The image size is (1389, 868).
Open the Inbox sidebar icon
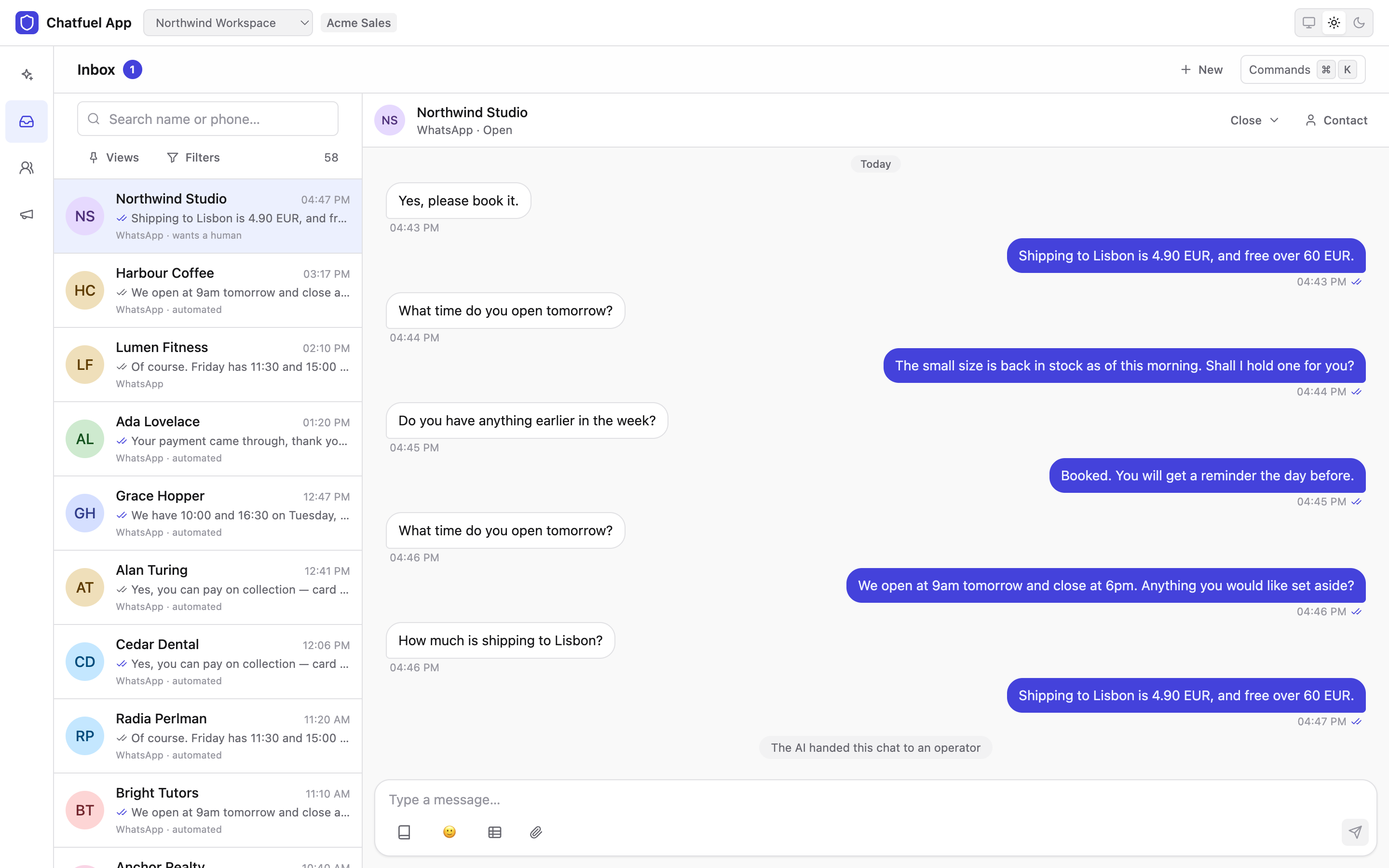(27, 122)
